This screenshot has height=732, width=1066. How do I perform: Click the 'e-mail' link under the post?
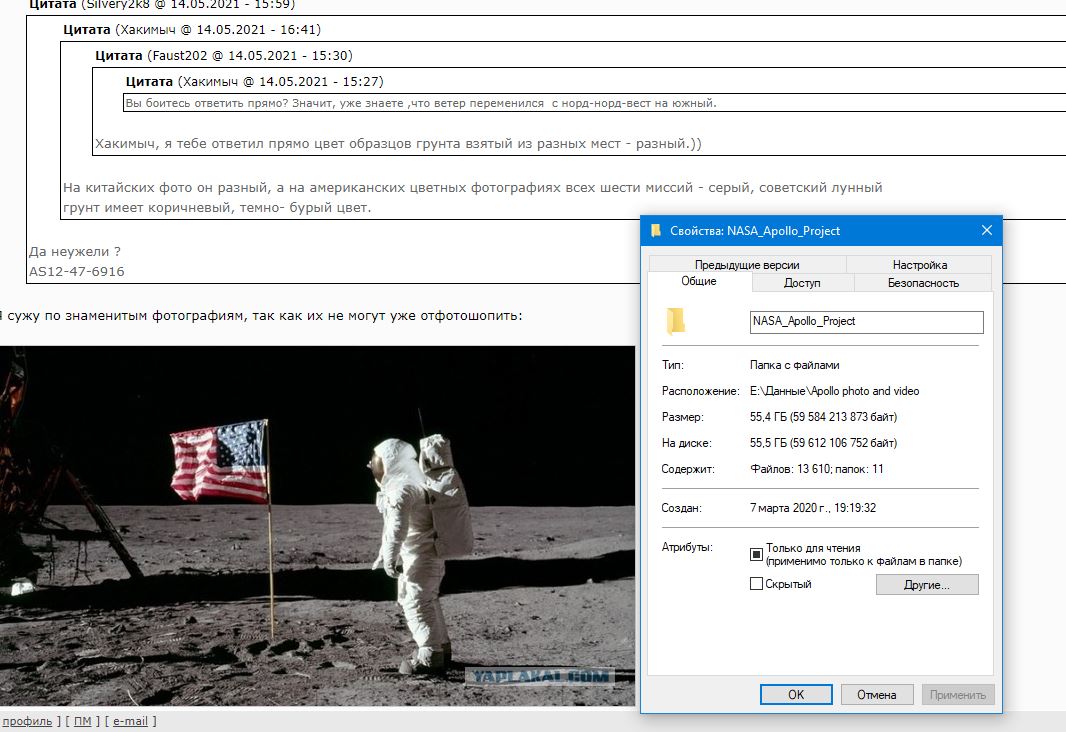tap(130, 721)
